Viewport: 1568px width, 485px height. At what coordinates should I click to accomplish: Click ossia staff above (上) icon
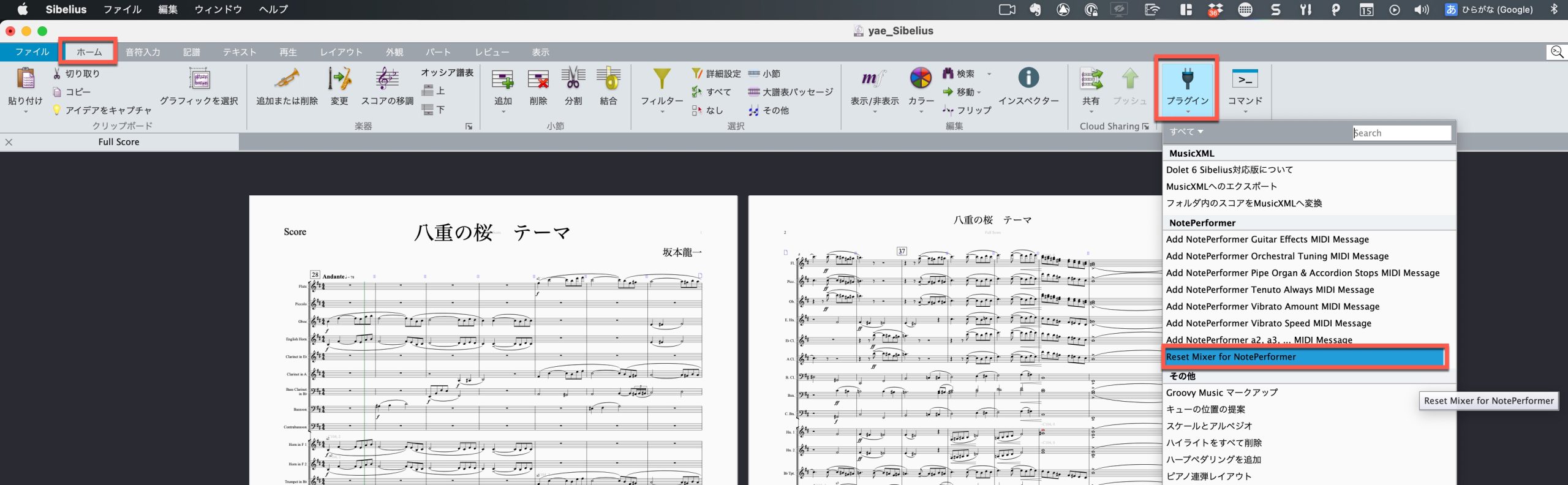(428, 91)
